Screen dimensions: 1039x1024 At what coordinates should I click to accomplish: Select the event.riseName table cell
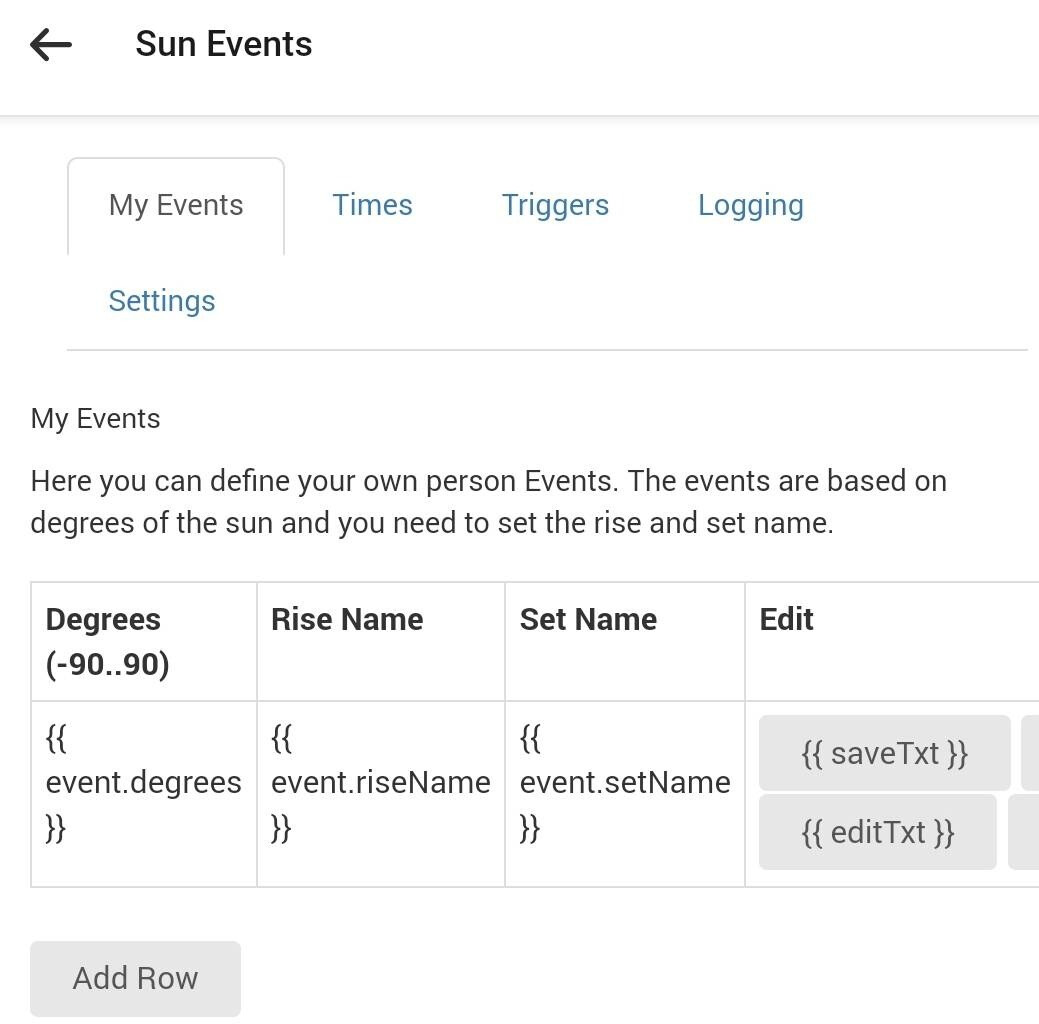380,784
